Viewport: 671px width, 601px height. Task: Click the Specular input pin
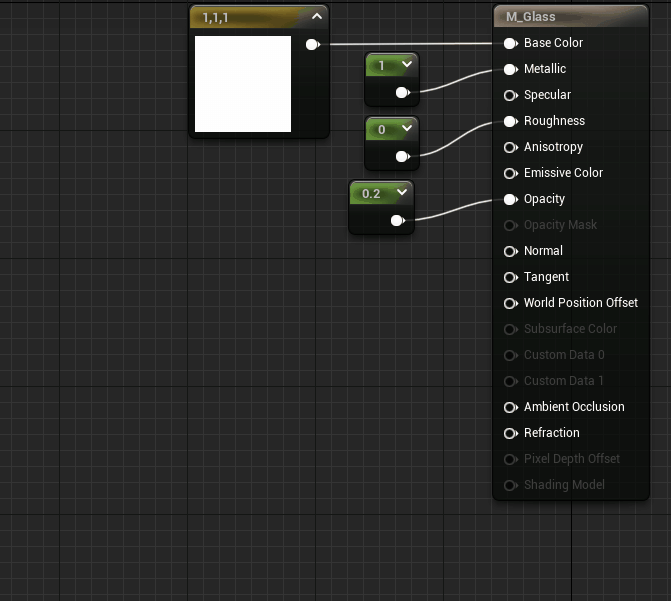[x=511, y=95]
